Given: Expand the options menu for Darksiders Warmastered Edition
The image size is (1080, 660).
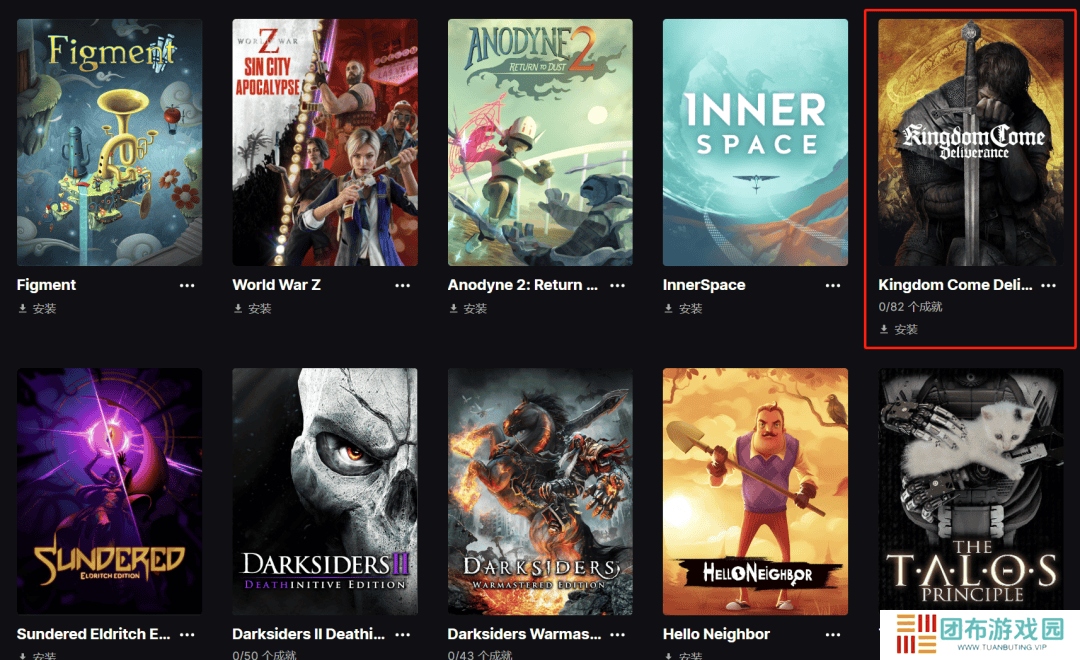Looking at the screenshot, I should coord(617,634).
